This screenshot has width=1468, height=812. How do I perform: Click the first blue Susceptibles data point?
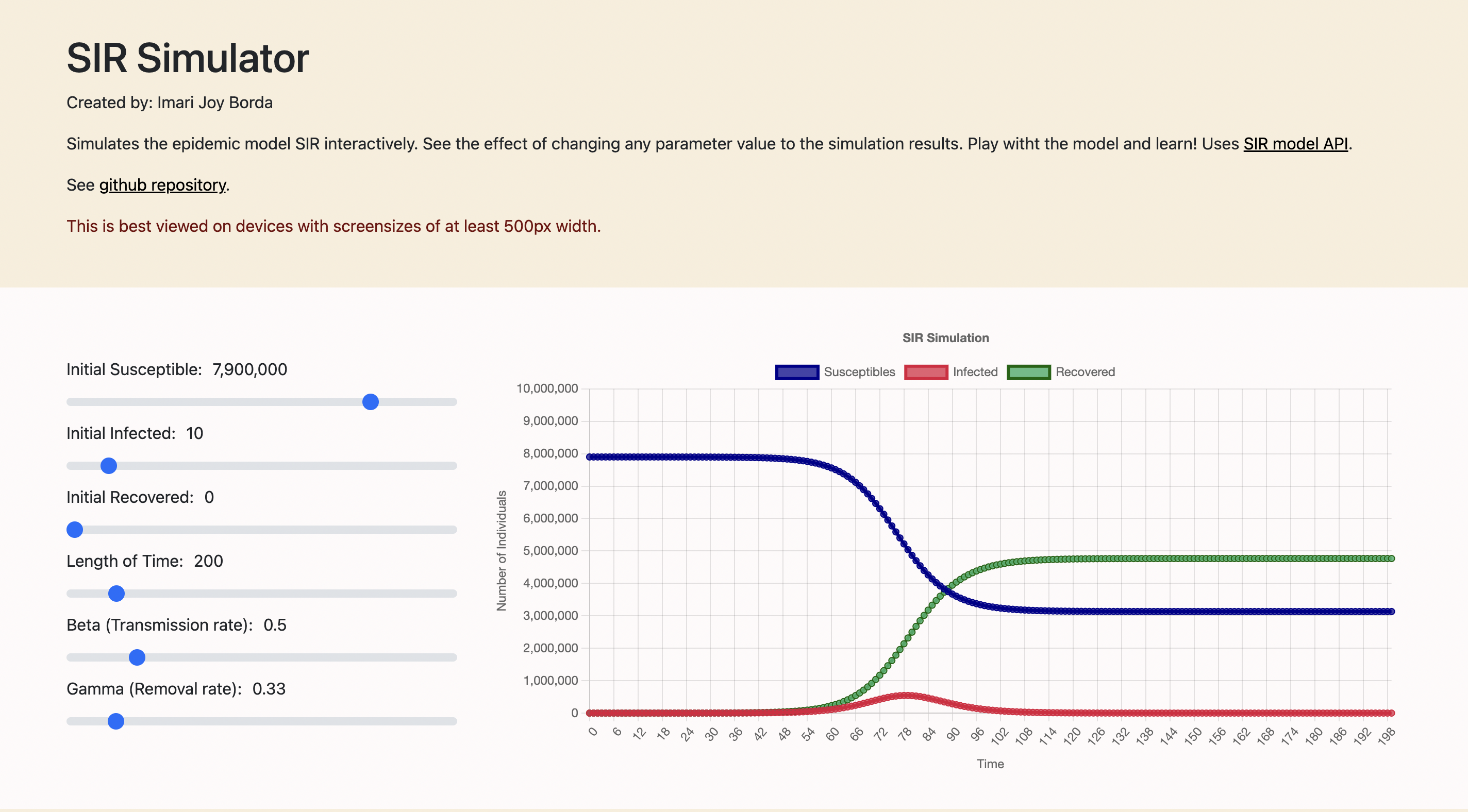(590, 457)
